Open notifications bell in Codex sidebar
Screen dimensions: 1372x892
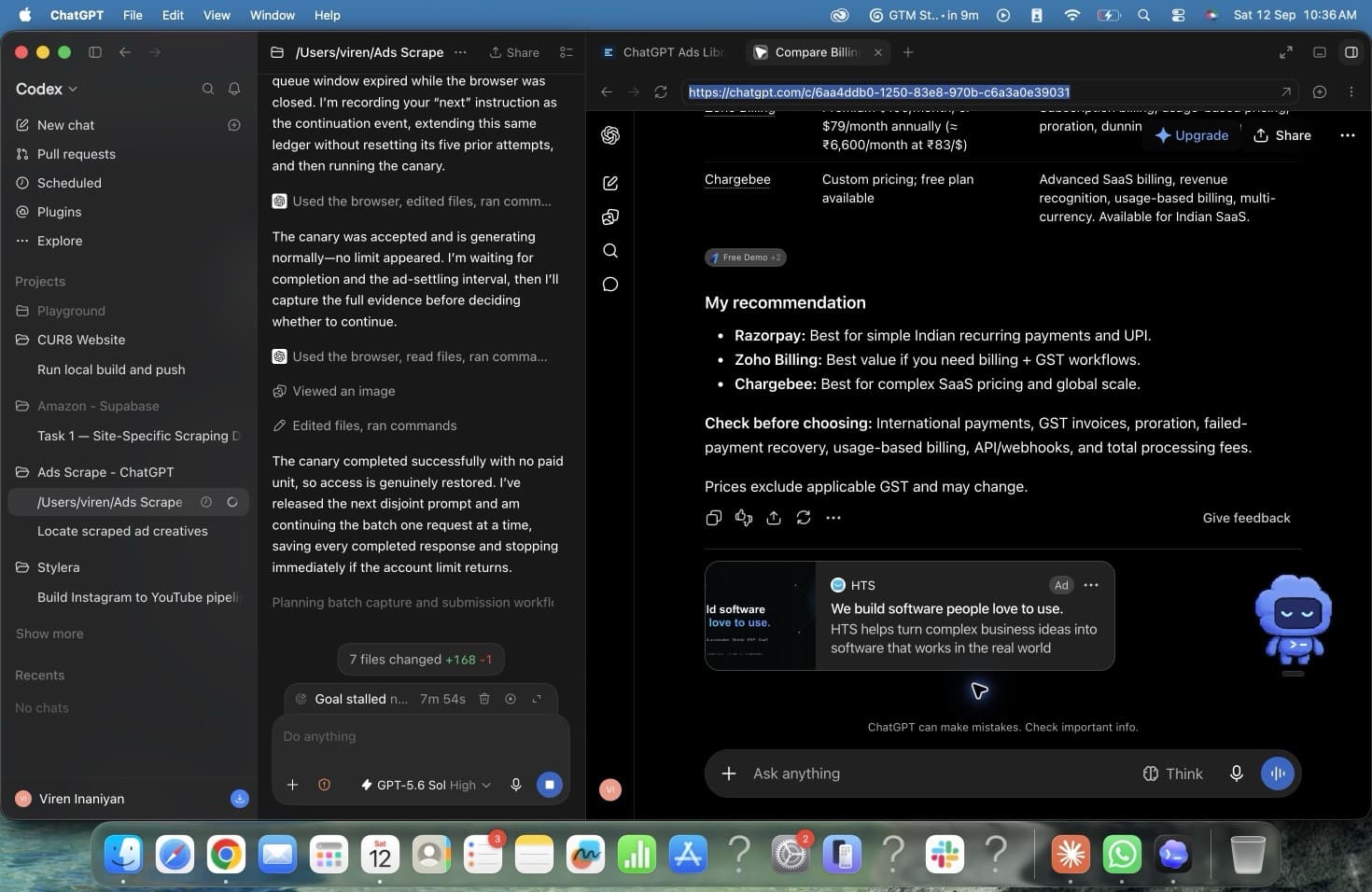(x=234, y=89)
